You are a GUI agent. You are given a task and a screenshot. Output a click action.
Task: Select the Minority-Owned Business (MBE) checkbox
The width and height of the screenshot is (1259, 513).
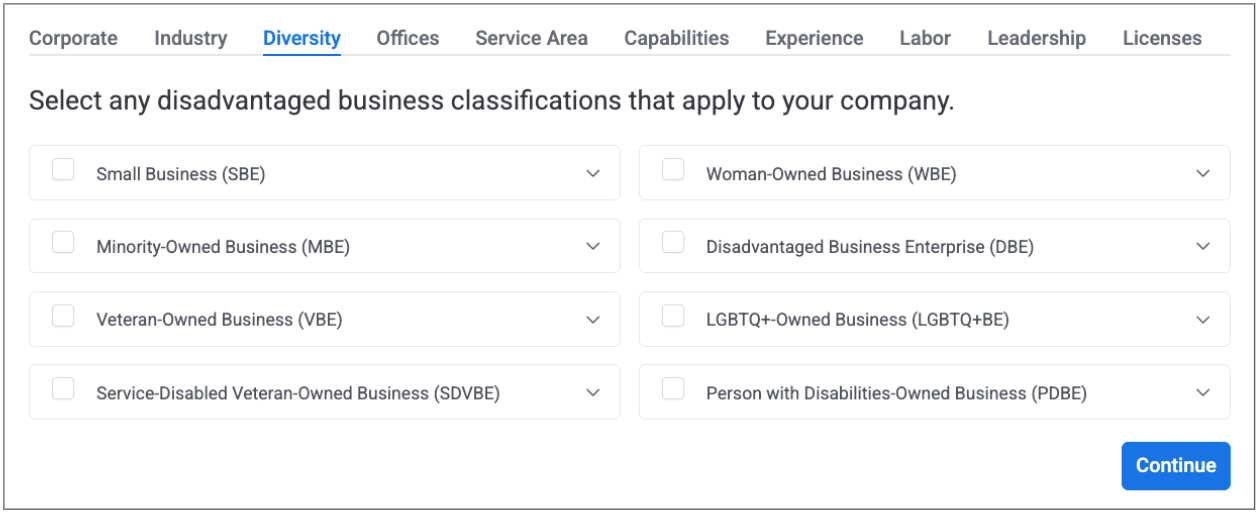63,243
